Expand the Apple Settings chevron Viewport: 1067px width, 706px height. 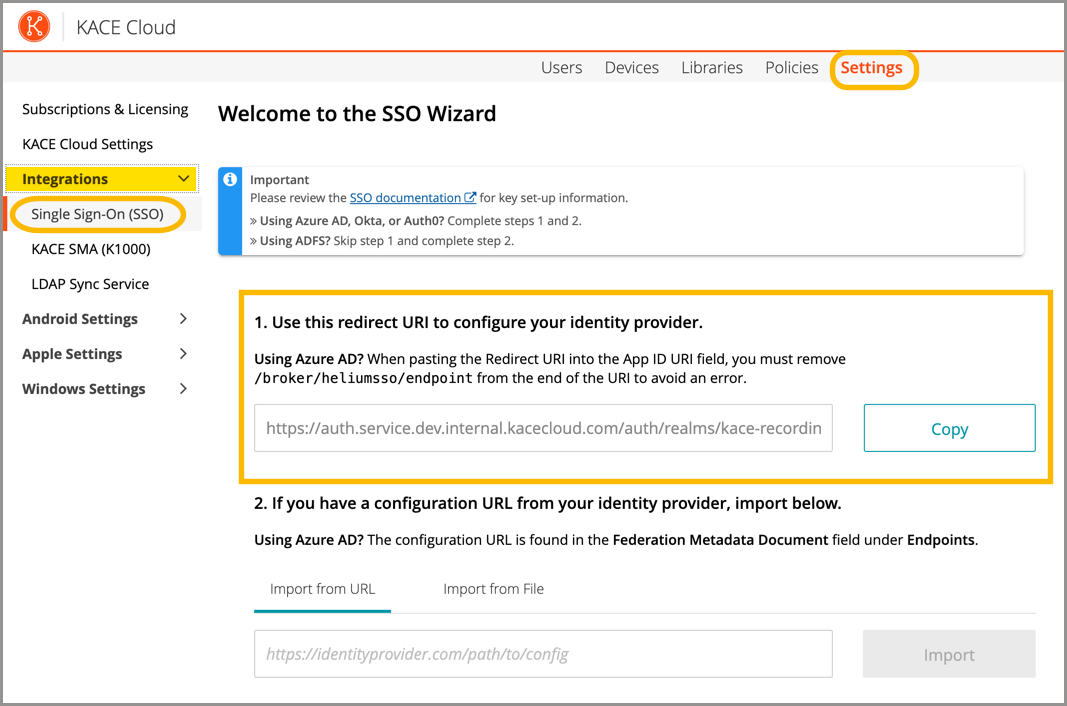[183, 354]
